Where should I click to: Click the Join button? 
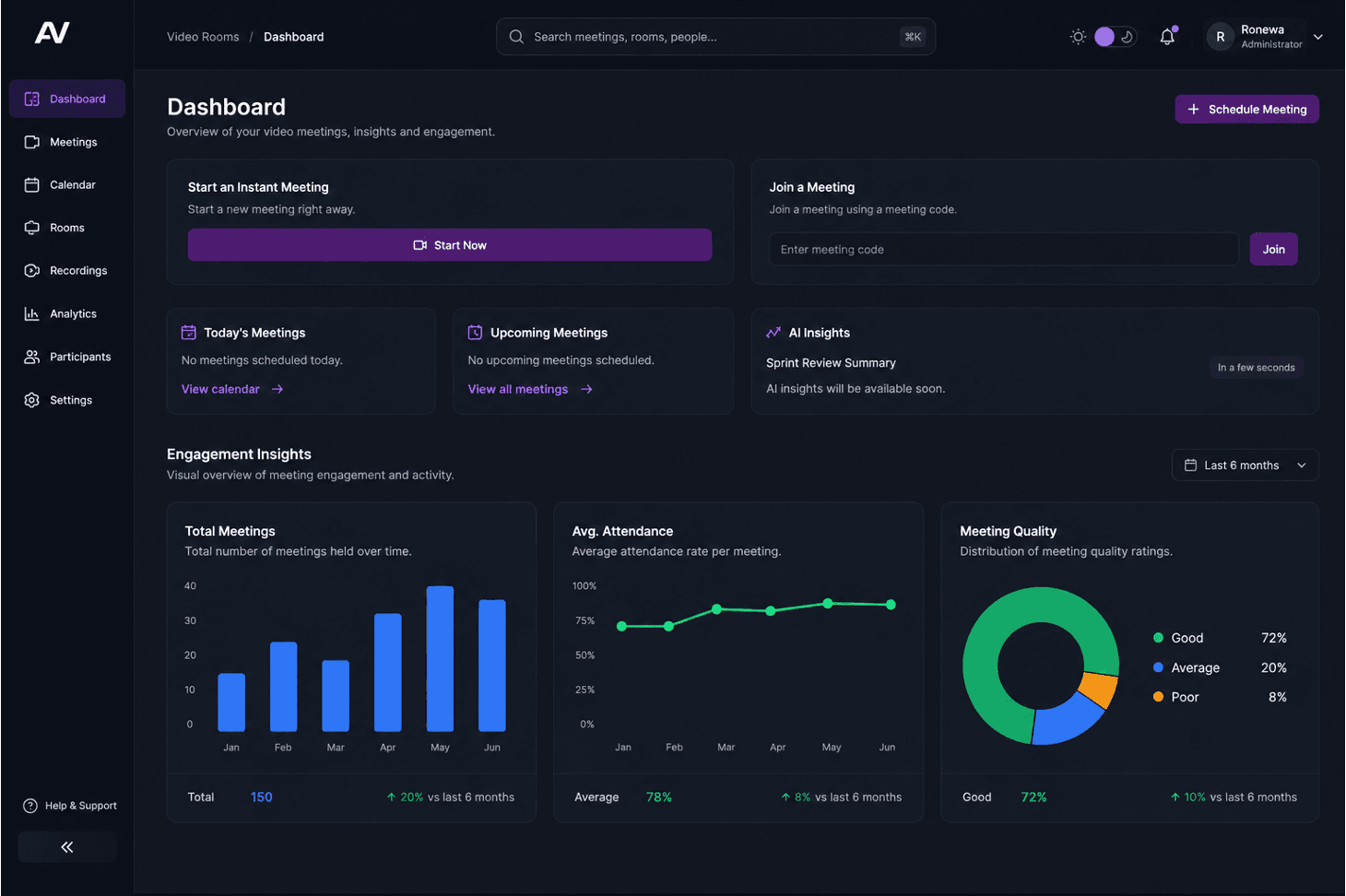coord(1273,249)
